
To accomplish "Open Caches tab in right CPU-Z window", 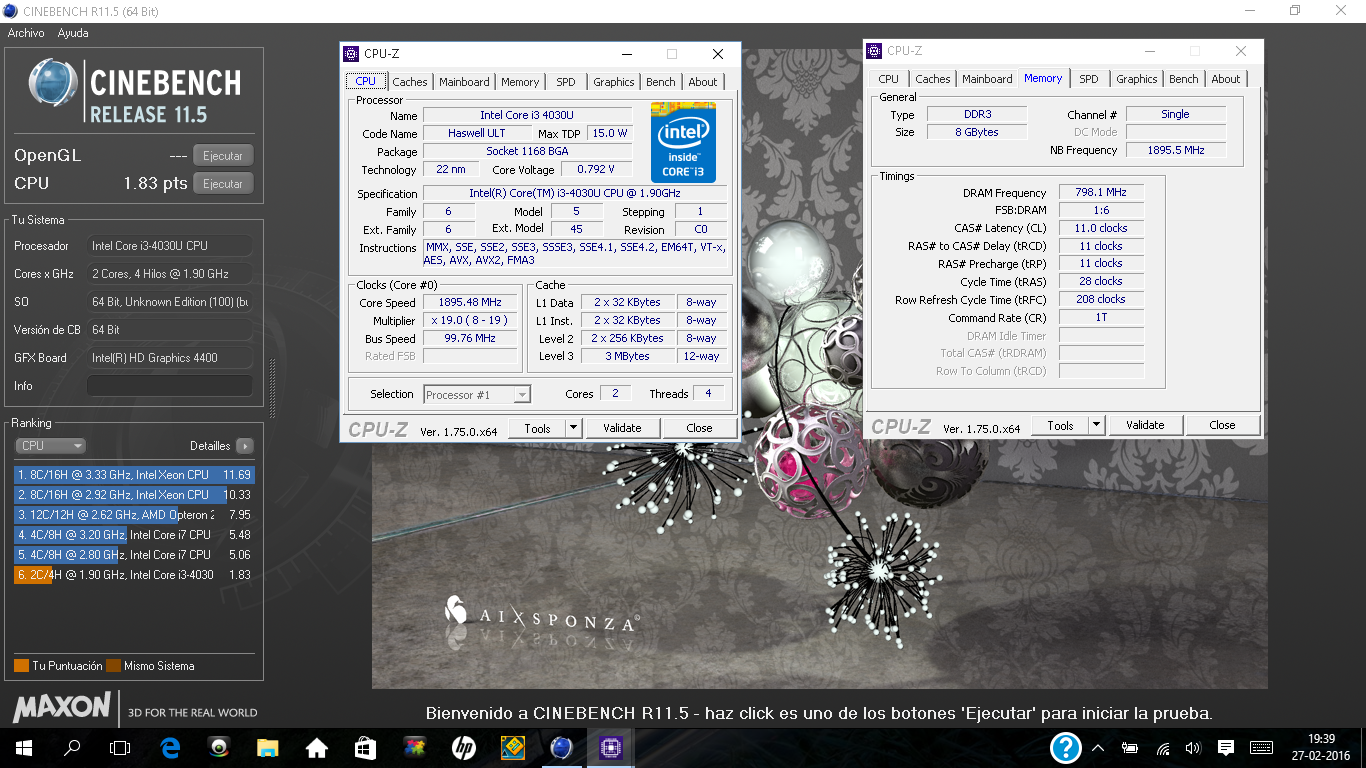I will [x=933, y=79].
